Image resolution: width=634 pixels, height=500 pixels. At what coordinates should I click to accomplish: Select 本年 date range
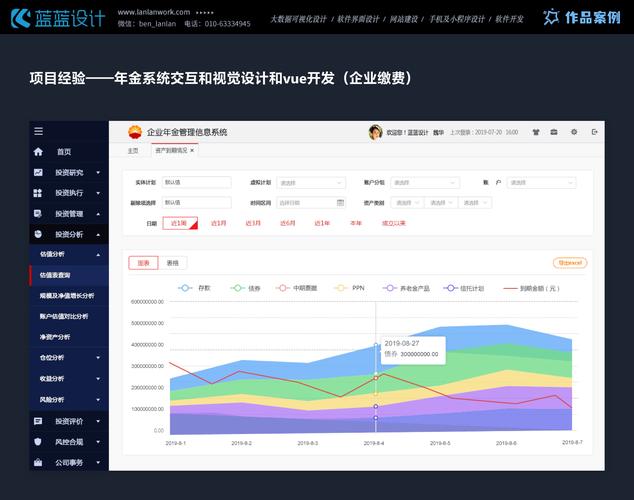tap(356, 223)
